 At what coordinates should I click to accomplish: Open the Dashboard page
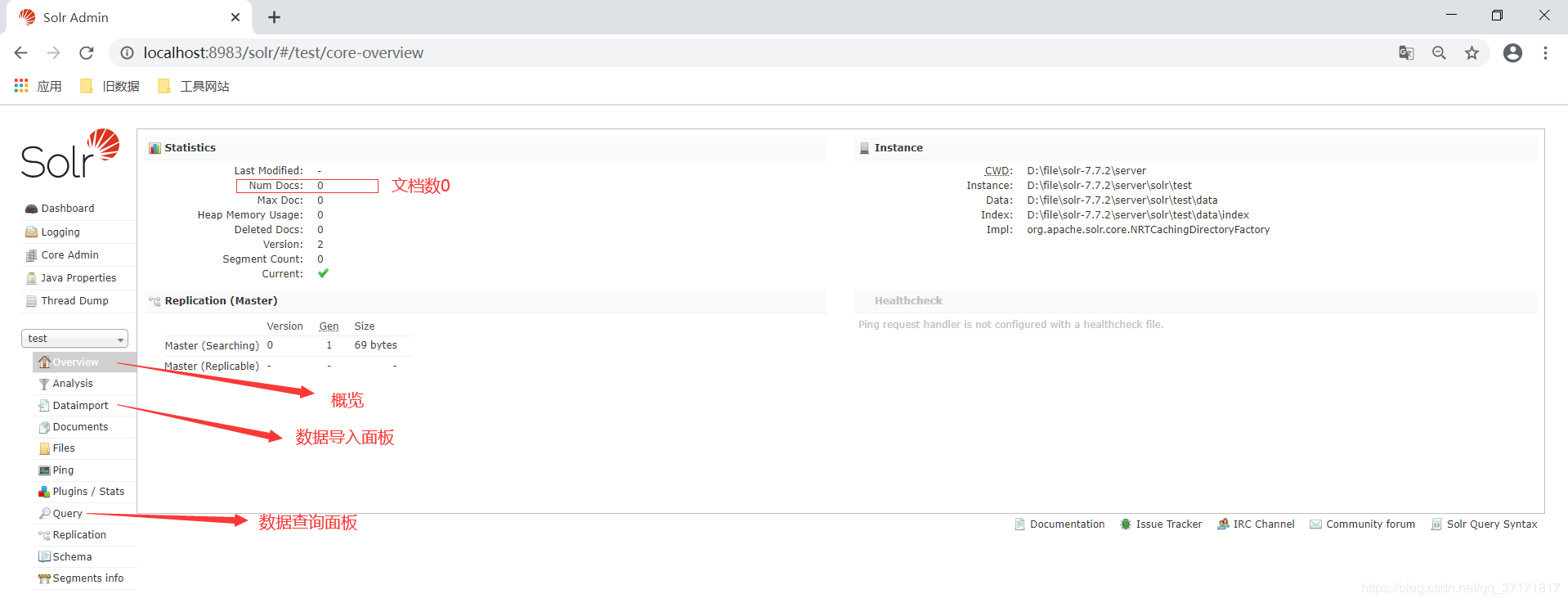pos(67,209)
